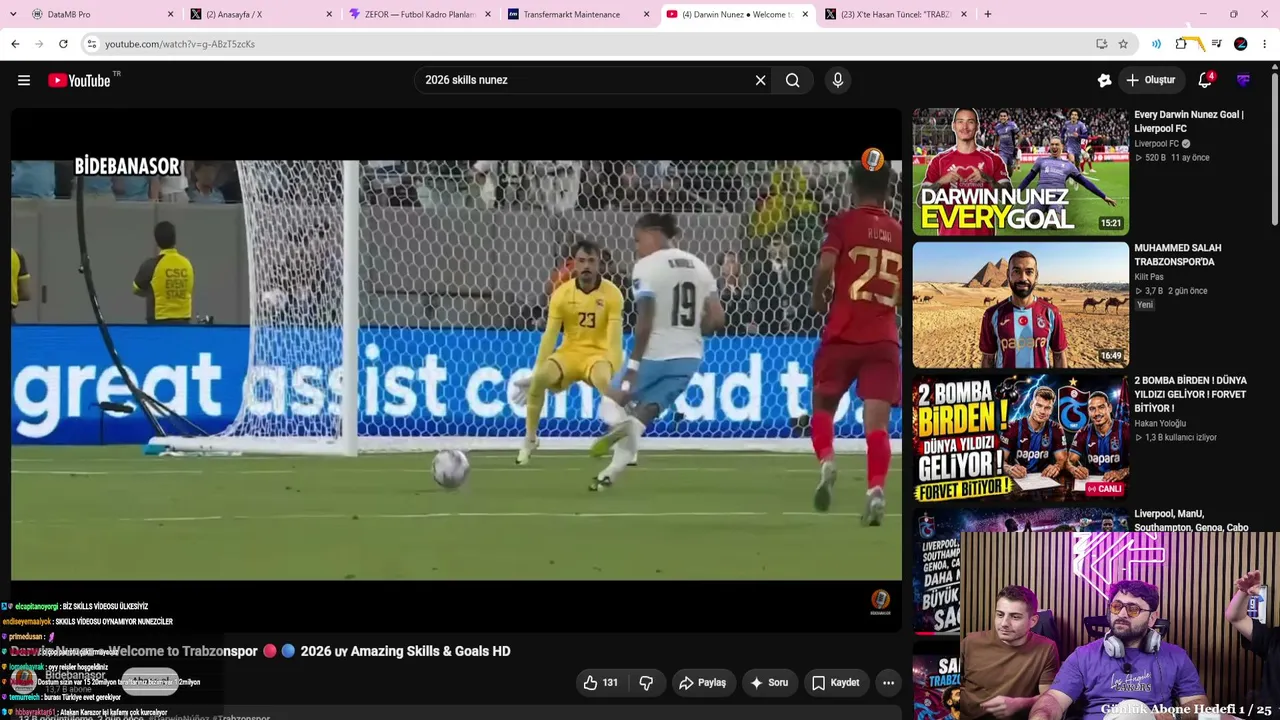The width and height of the screenshot is (1280, 720).
Task: Open Every Darwin Nunez Goal thumbnail
Action: 1020,171
